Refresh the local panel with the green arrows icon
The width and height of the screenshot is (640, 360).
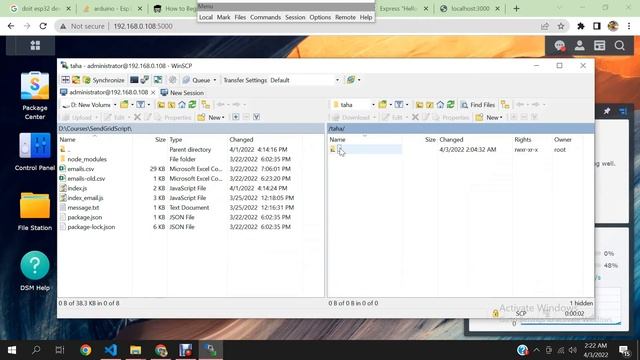[192, 105]
